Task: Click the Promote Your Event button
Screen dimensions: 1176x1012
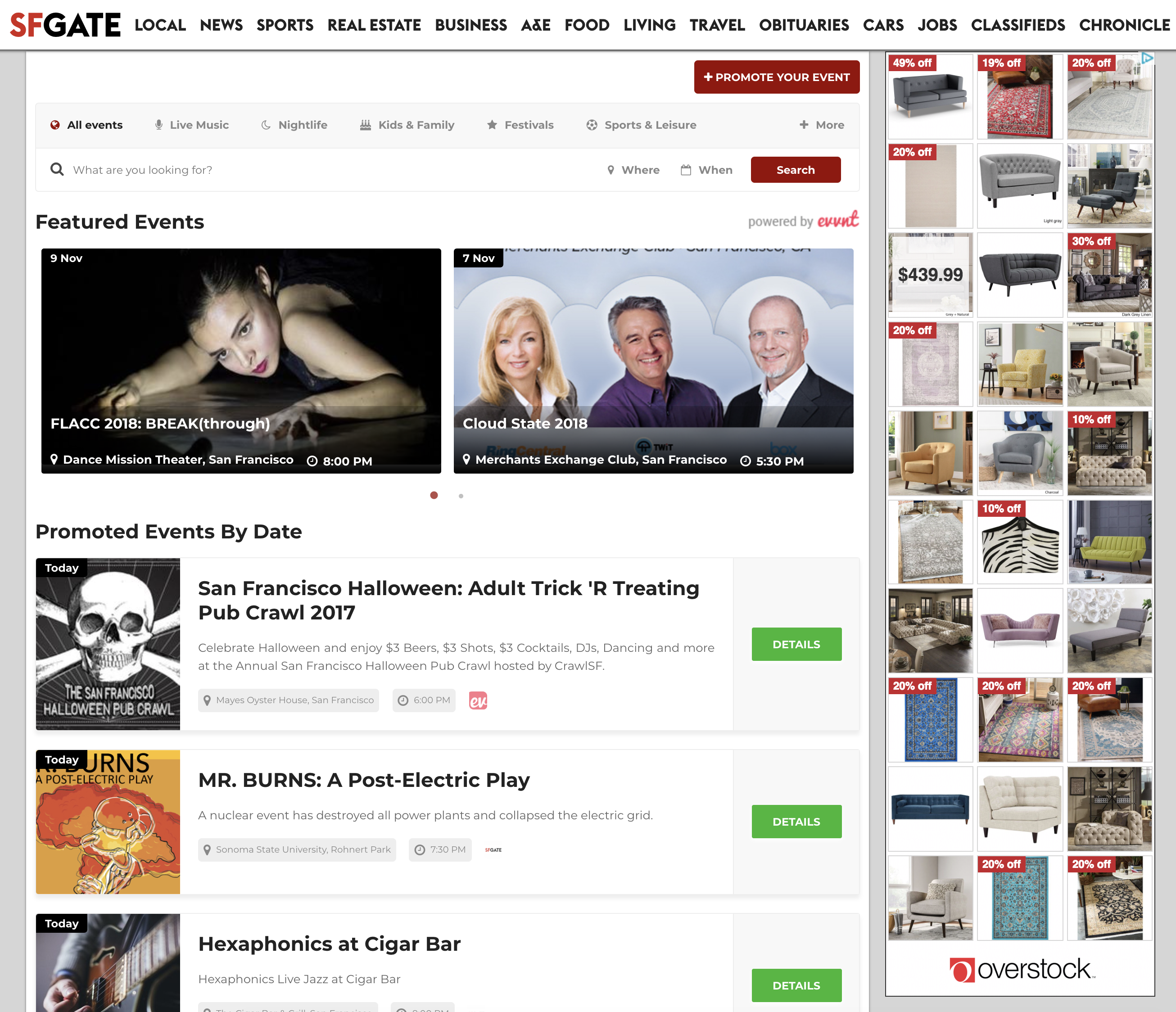Action: pyautogui.click(x=777, y=77)
